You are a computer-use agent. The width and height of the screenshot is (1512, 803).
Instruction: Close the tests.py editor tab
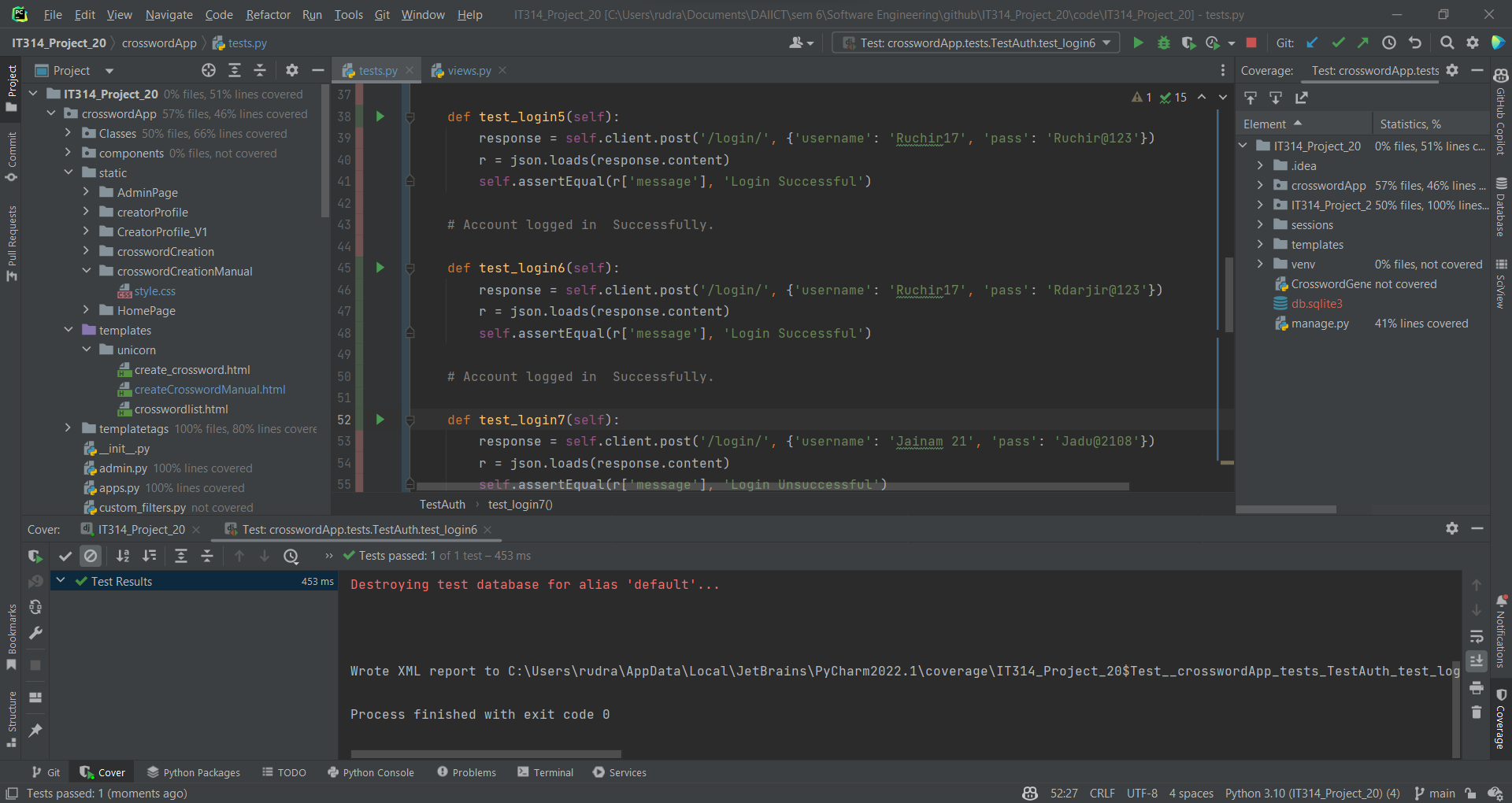point(409,70)
